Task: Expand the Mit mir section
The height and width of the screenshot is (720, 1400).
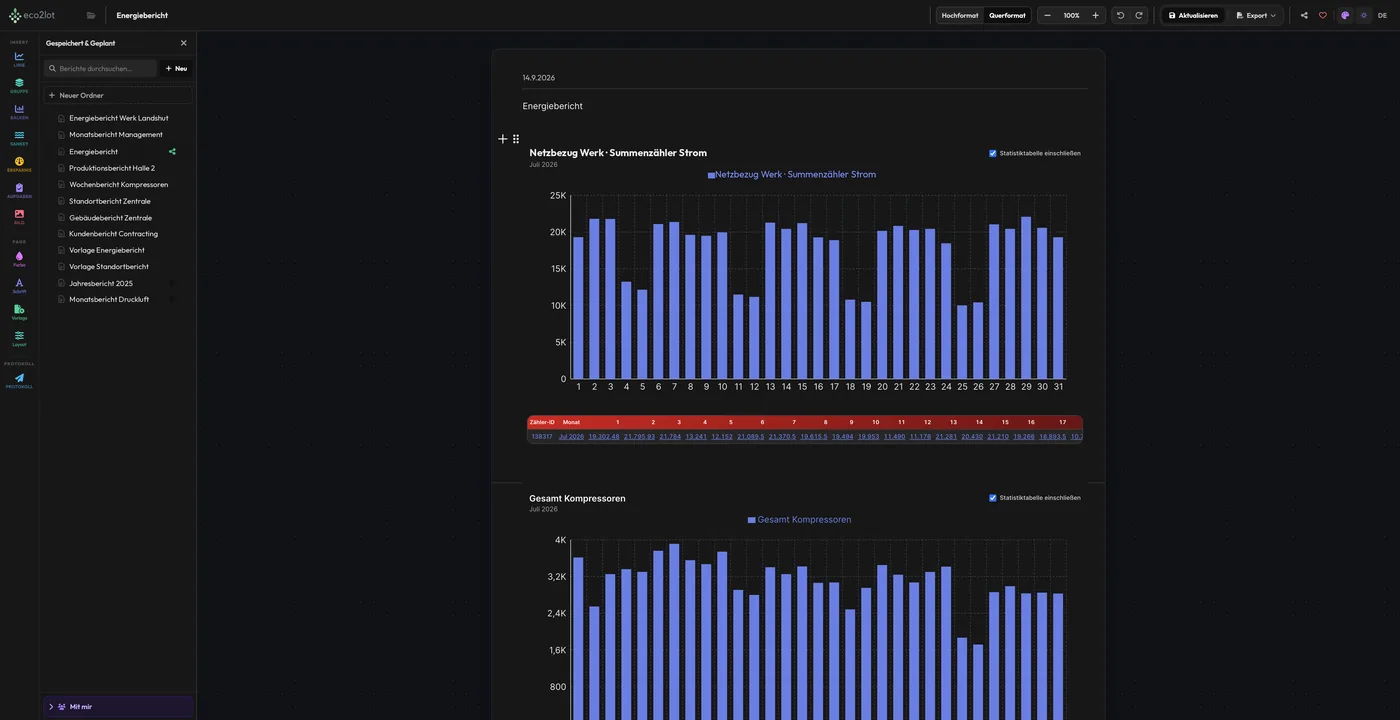Action: (118, 707)
